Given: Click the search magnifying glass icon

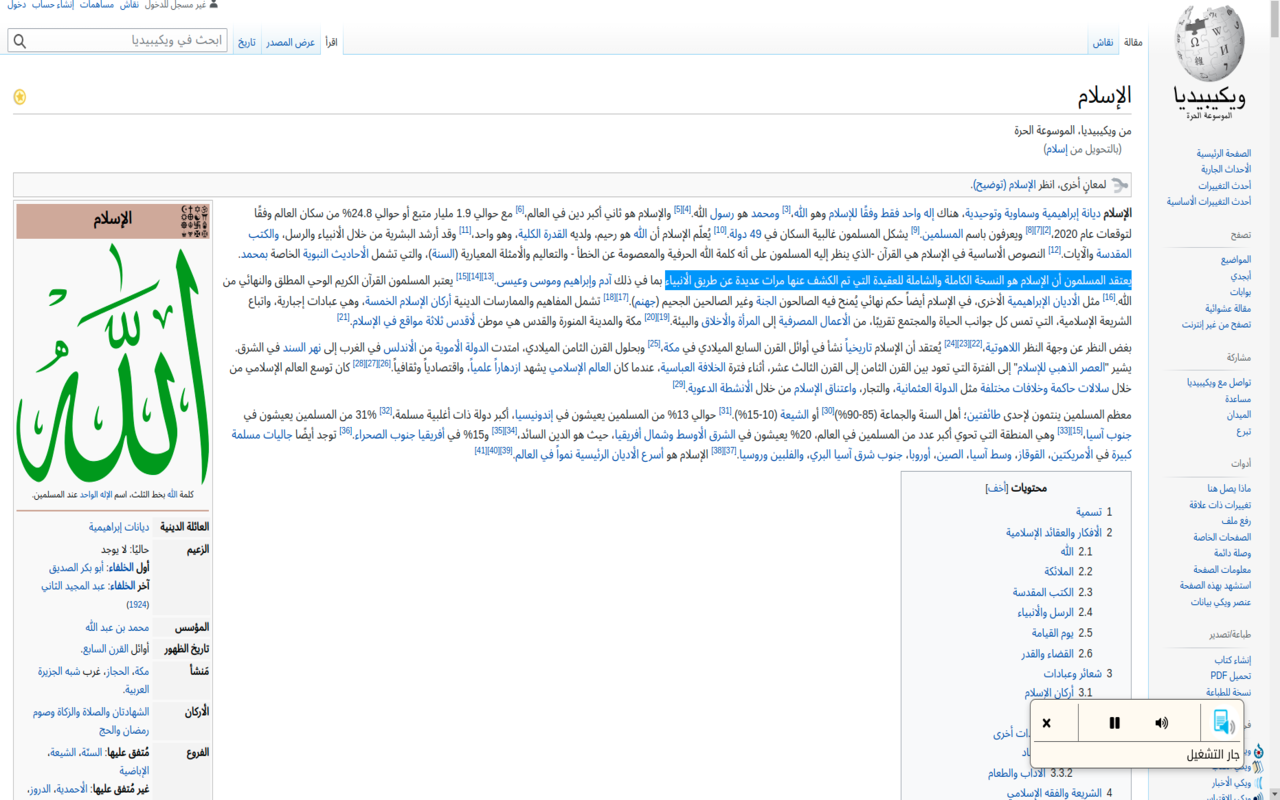Looking at the screenshot, I should pos(20,41).
